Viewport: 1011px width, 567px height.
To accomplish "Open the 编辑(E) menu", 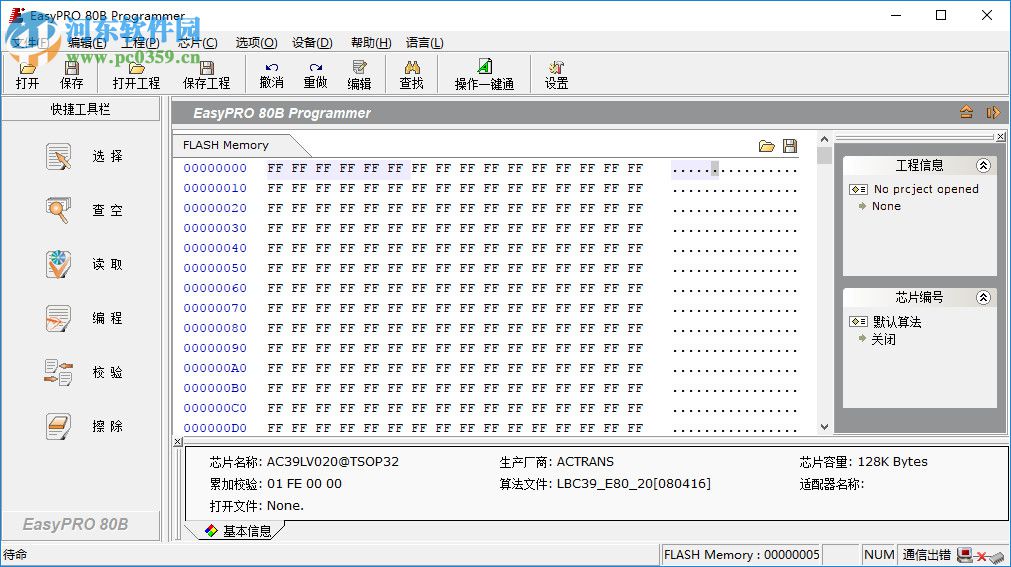I will pos(86,43).
